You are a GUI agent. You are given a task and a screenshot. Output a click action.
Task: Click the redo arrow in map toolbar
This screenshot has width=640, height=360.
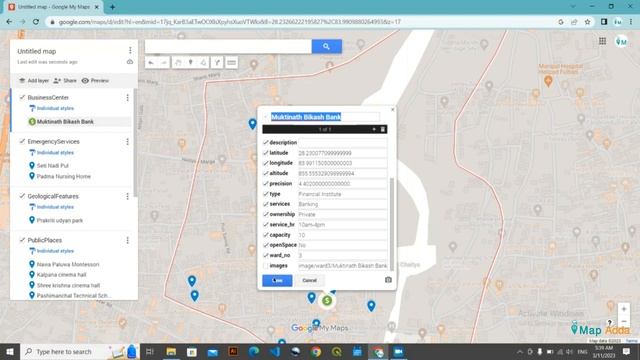tap(164, 62)
